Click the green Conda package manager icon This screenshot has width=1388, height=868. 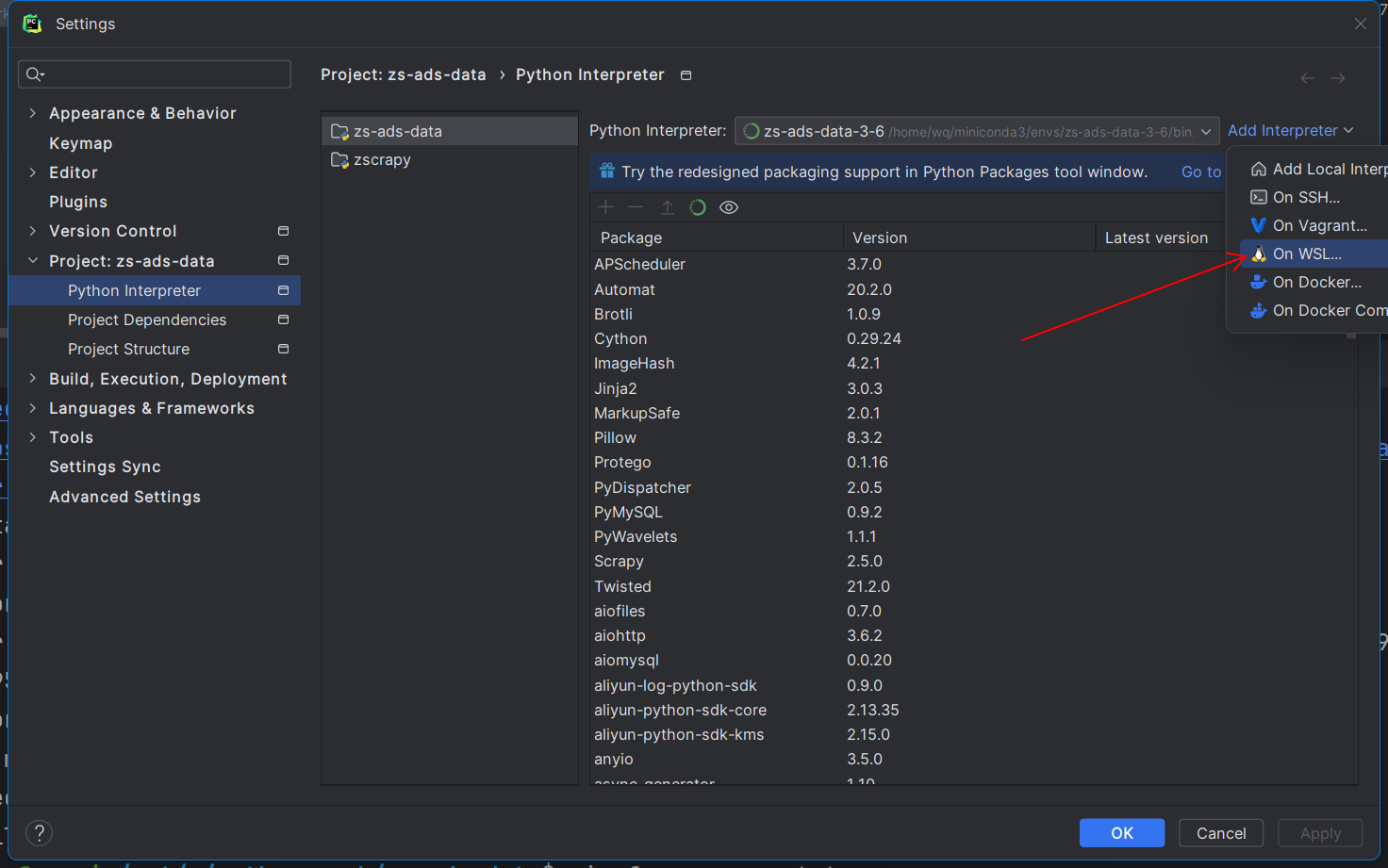coord(697,206)
